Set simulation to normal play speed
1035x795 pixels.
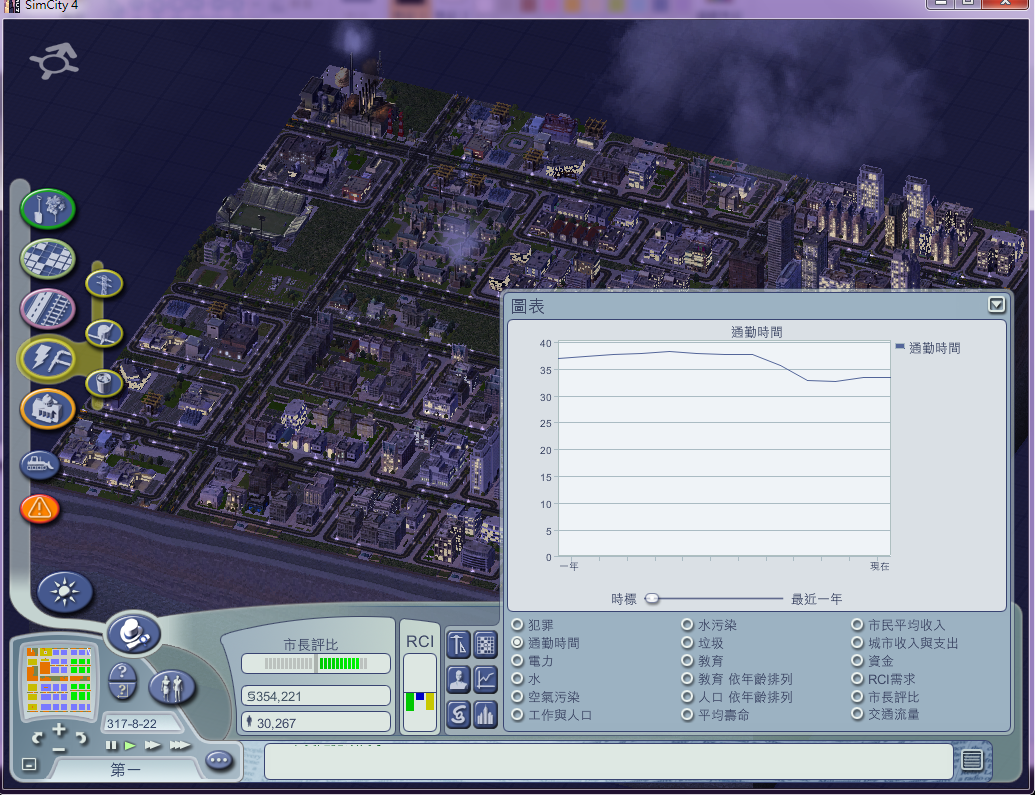130,745
